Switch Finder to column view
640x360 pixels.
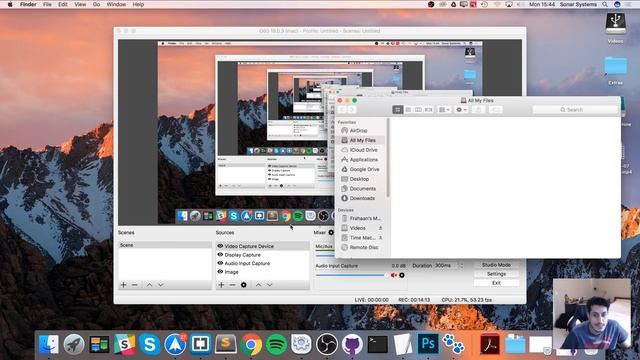click(x=418, y=109)
